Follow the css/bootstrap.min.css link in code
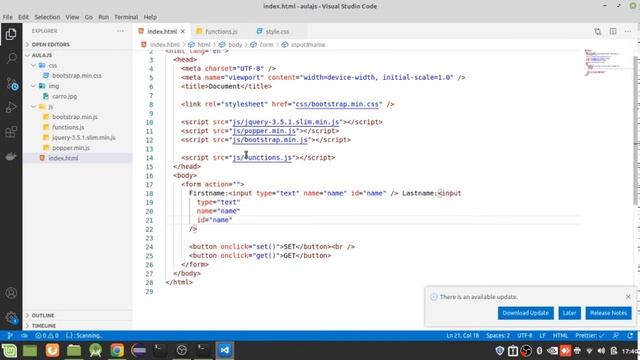This screenshot has height=360, width=640. [x=337, y=104]
